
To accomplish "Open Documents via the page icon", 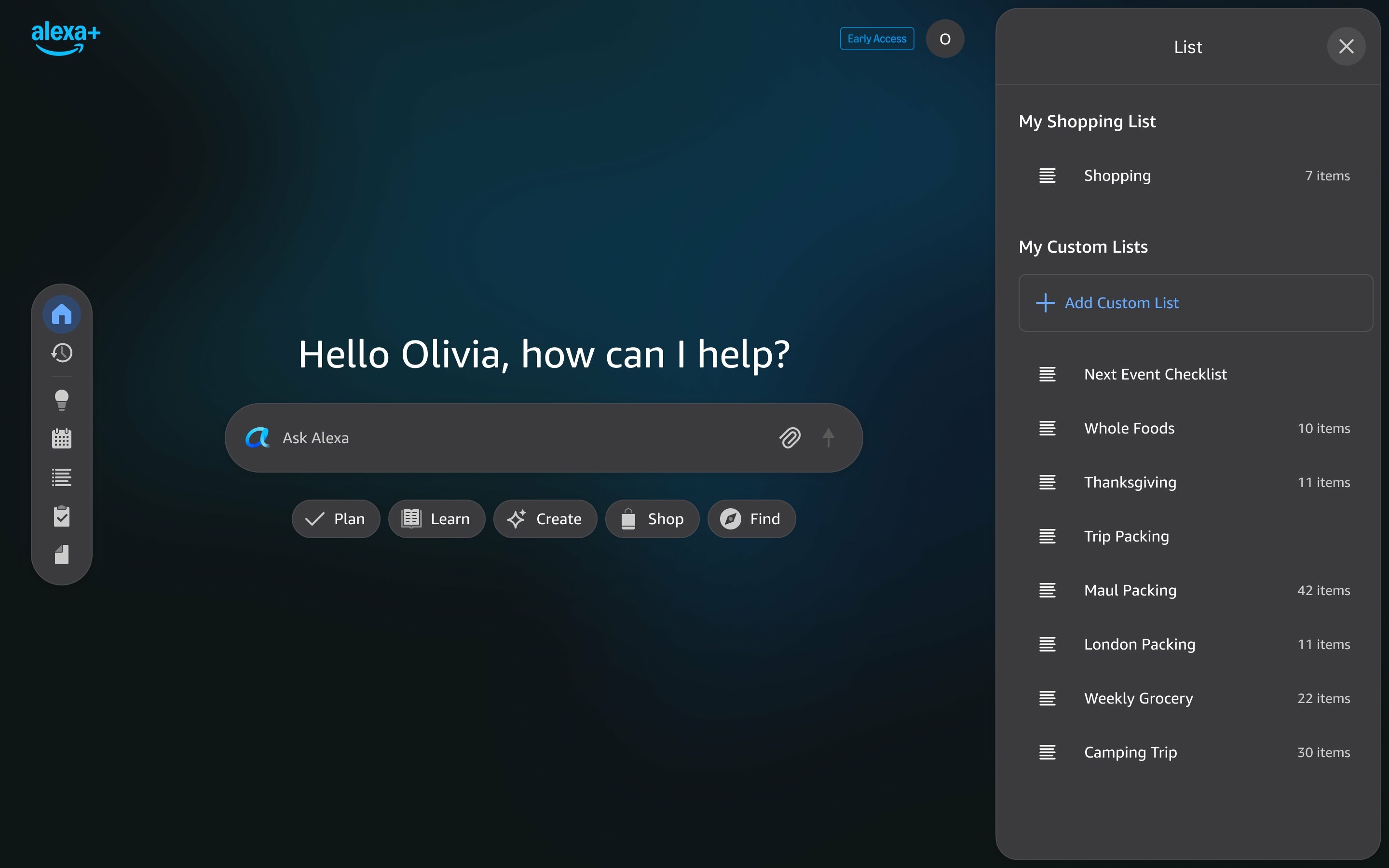I will pyautogui.click(x=61, y=554).
